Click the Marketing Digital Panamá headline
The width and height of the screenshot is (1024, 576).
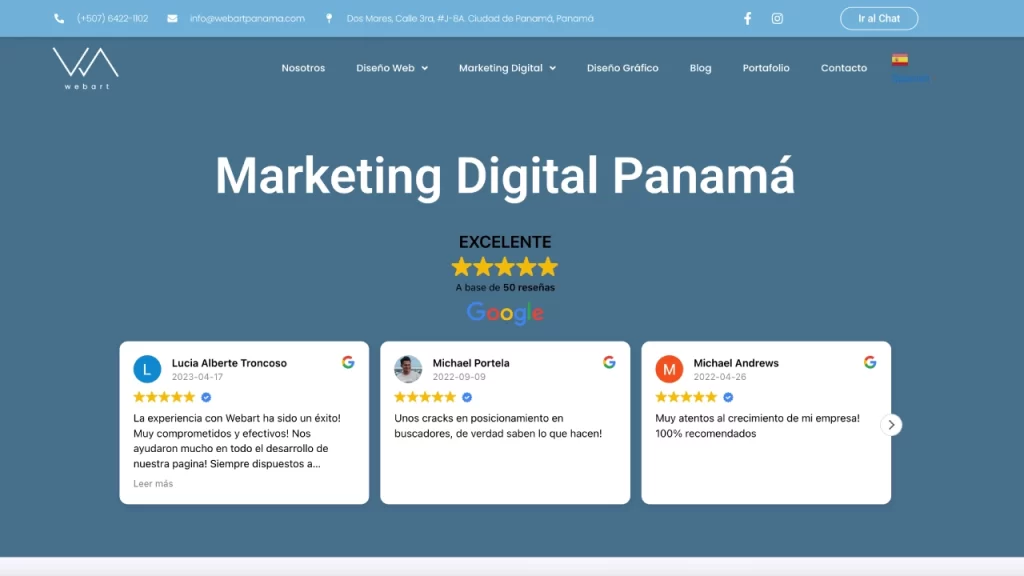(505, 176)
